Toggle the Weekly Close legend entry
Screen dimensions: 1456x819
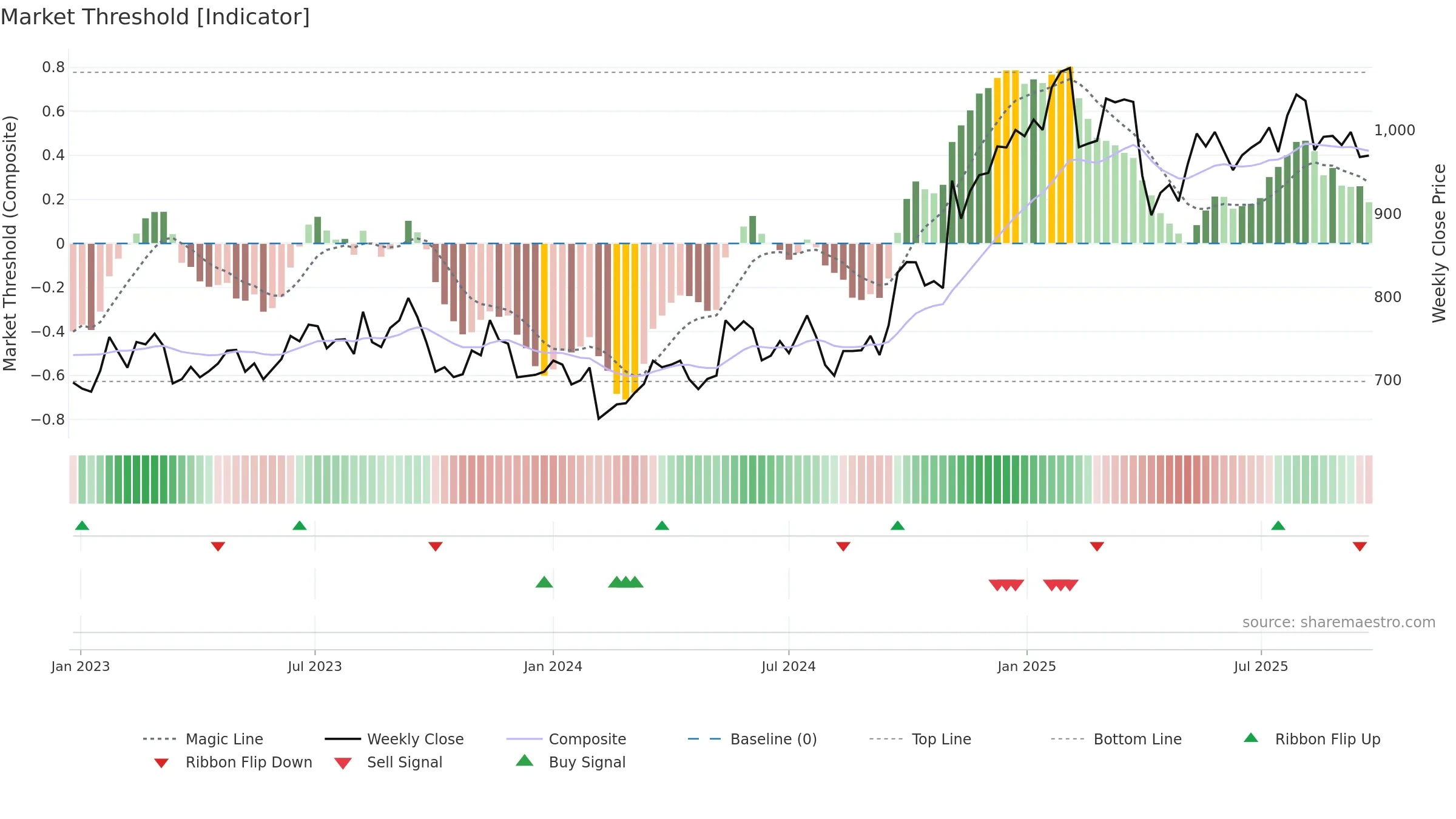click(x=394, y=739)
